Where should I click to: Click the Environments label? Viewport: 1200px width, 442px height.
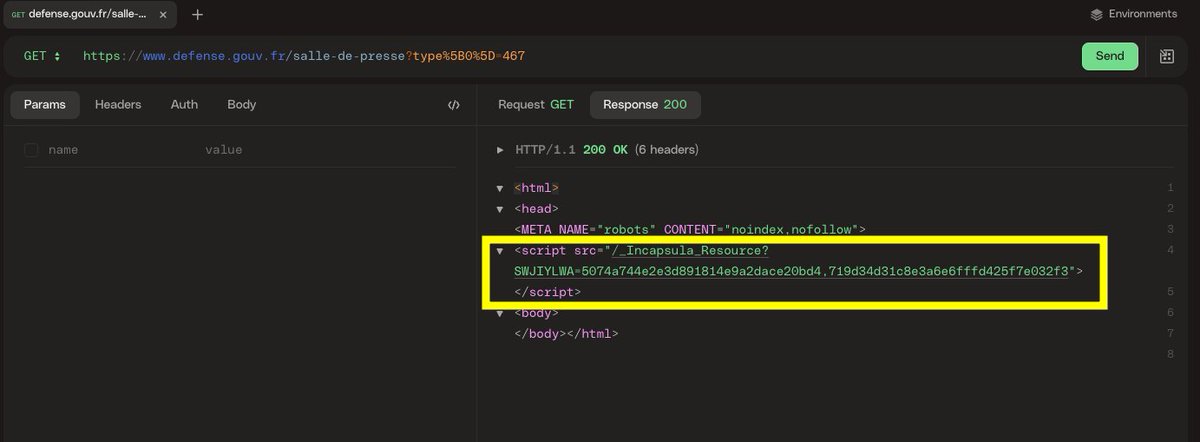pos(1143,14)
